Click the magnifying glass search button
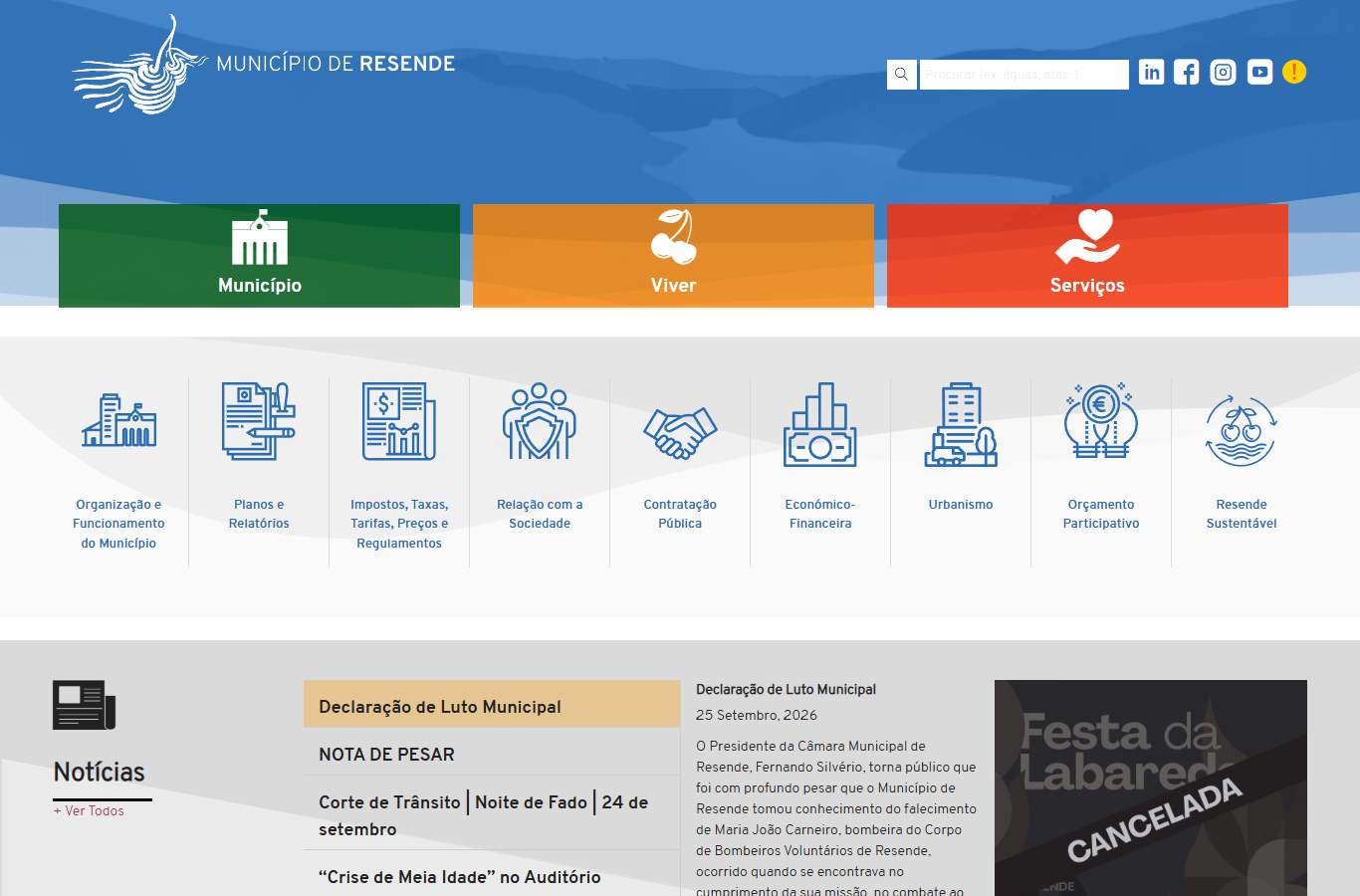This screenshot has width=1360, height=896. [x=902, y=75]
